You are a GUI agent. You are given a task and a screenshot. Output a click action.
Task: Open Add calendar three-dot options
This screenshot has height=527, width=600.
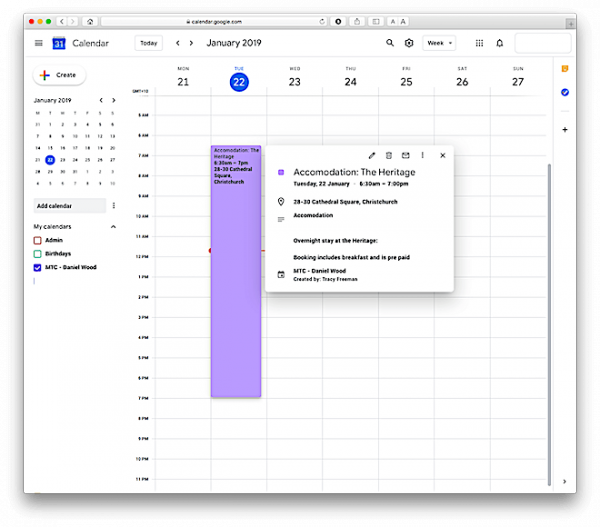tap(114, 206)
